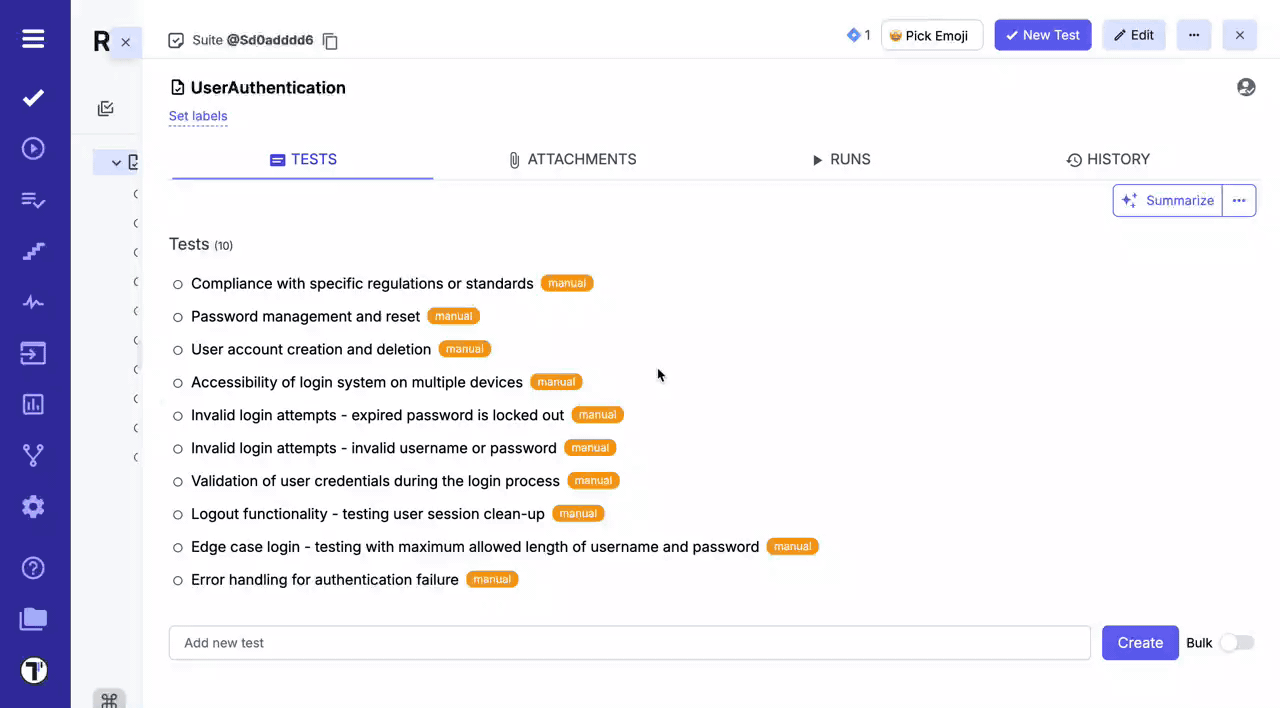The width and height of the screenshot is (1280, 708).
Task: Select the circle next to Password management and reset
Action: tap(178, 317)
